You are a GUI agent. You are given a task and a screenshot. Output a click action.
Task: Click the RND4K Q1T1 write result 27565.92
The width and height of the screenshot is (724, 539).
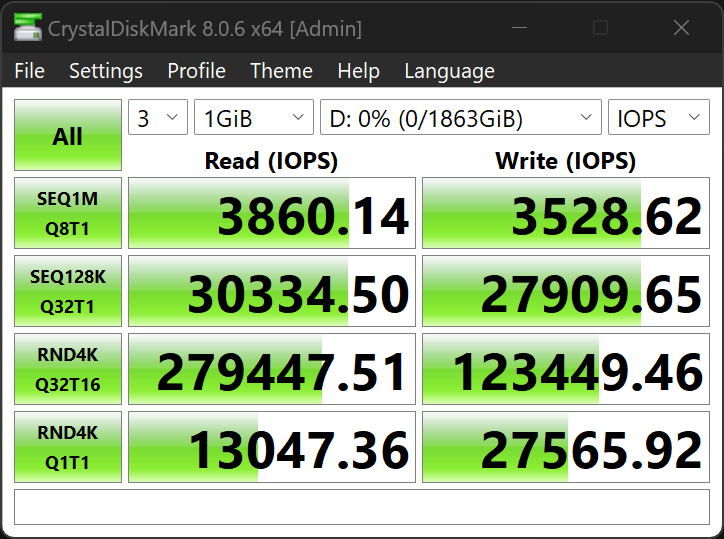pyautogui.click(x=566, y=447)
